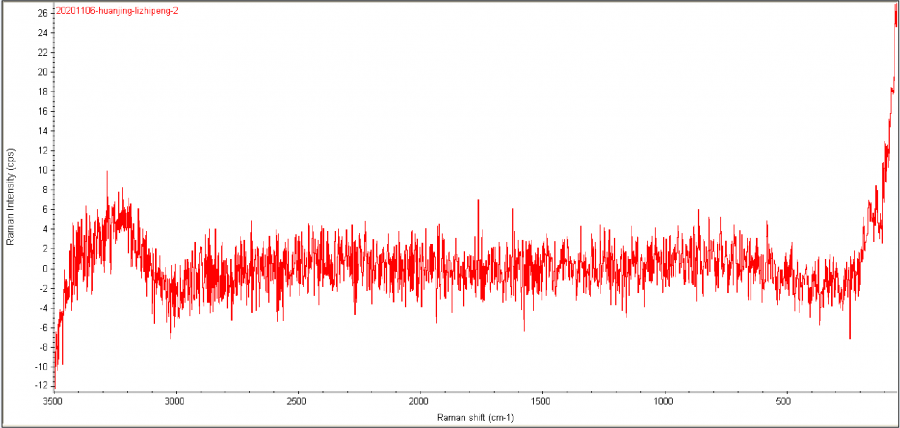
Task: Click the Raman shift (cm-1) axis title
Action: 475,417
